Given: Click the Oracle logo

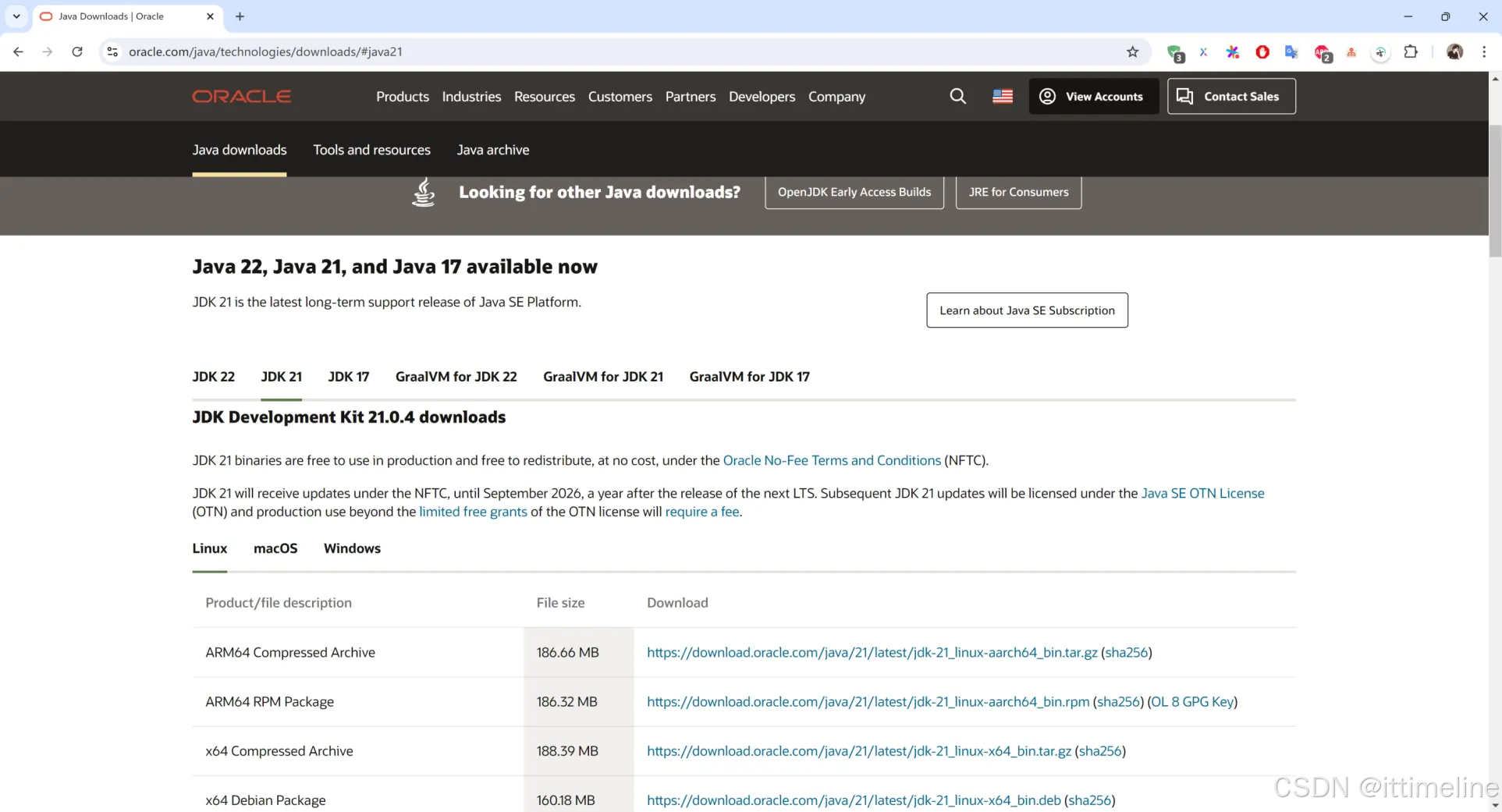Looking at the screenshot, I should (242, 96).
